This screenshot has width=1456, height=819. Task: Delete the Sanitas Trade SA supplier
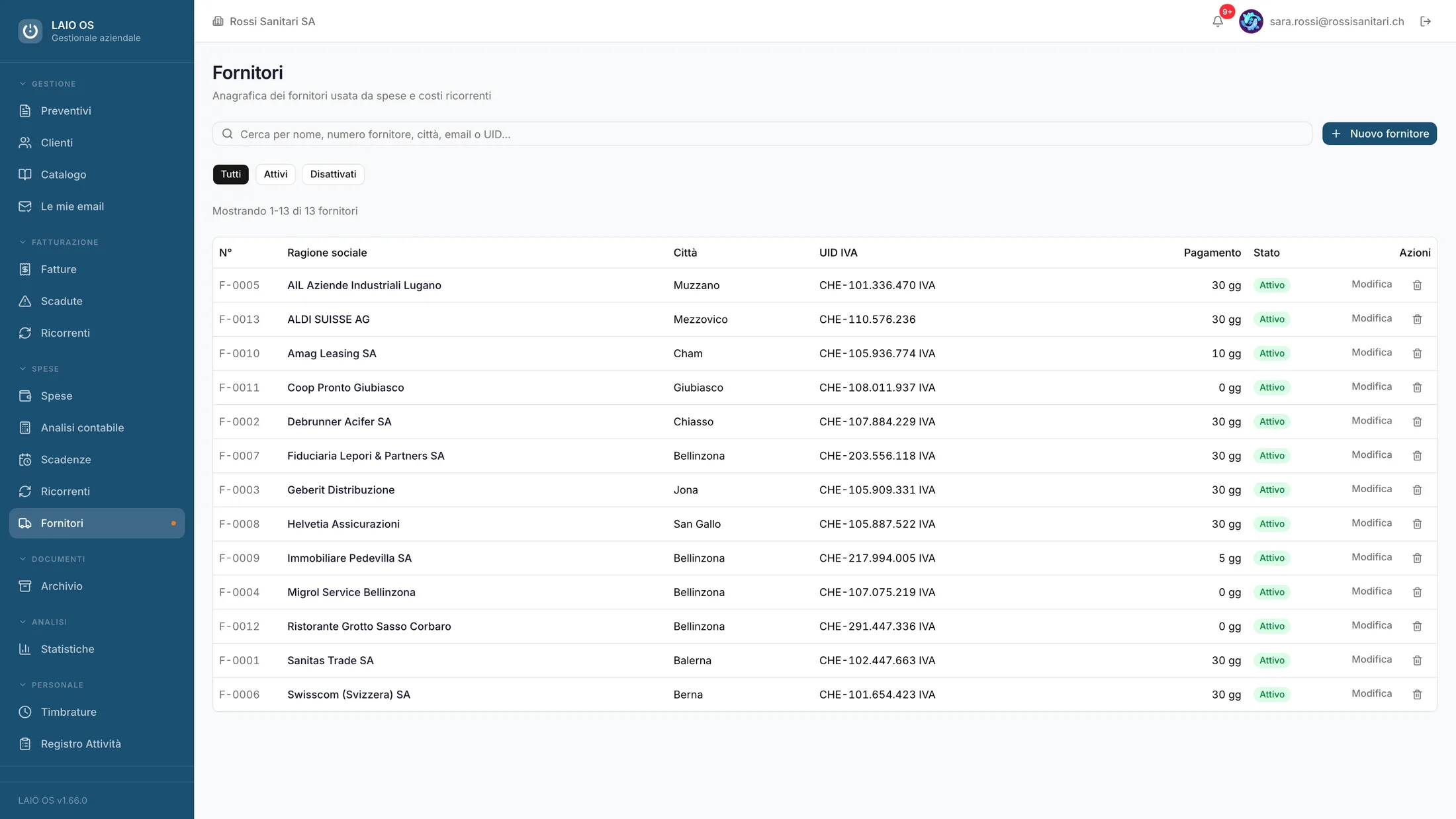click(x=1417, y=660)
